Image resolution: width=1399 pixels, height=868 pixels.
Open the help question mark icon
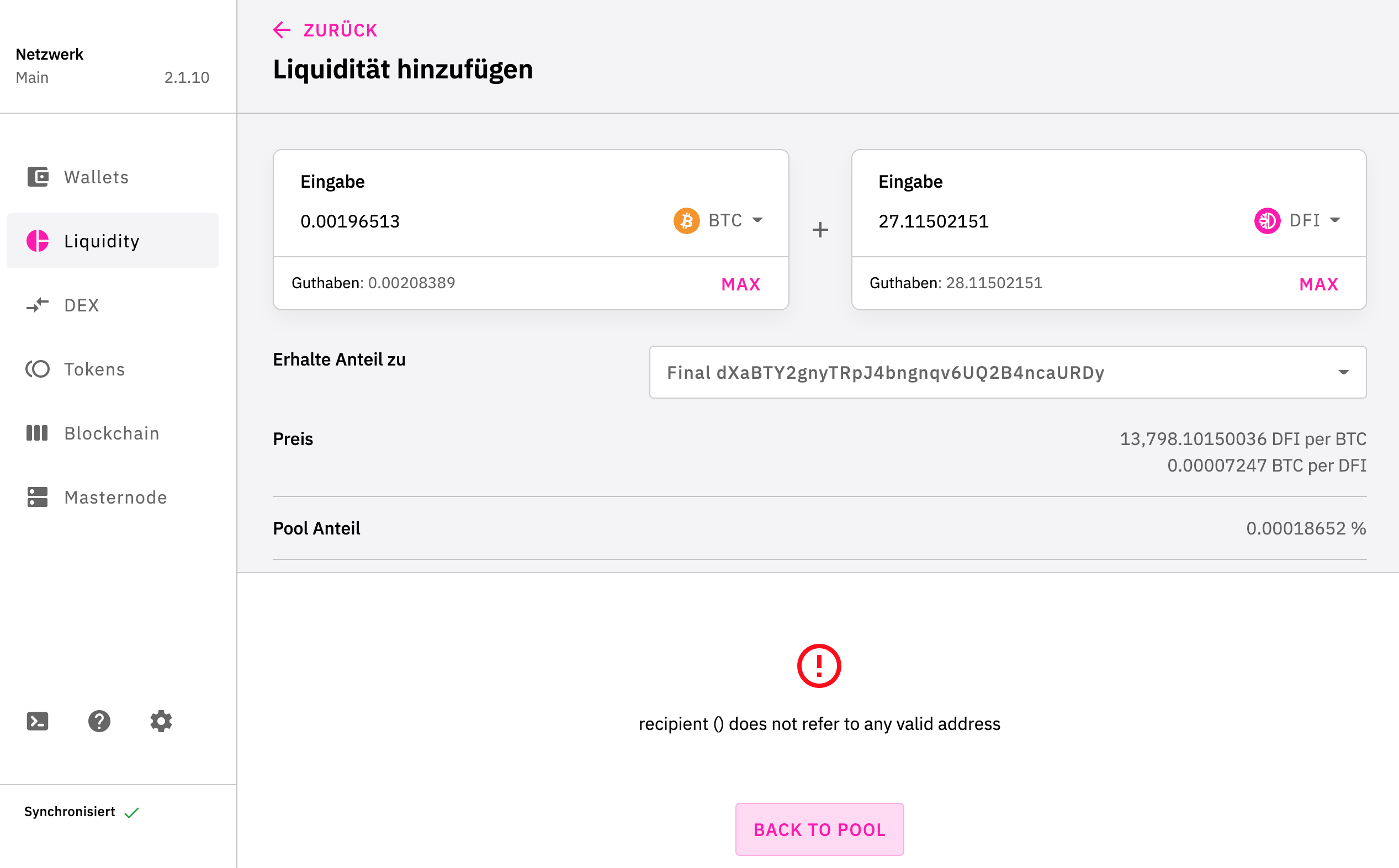(x=99, y=721)
